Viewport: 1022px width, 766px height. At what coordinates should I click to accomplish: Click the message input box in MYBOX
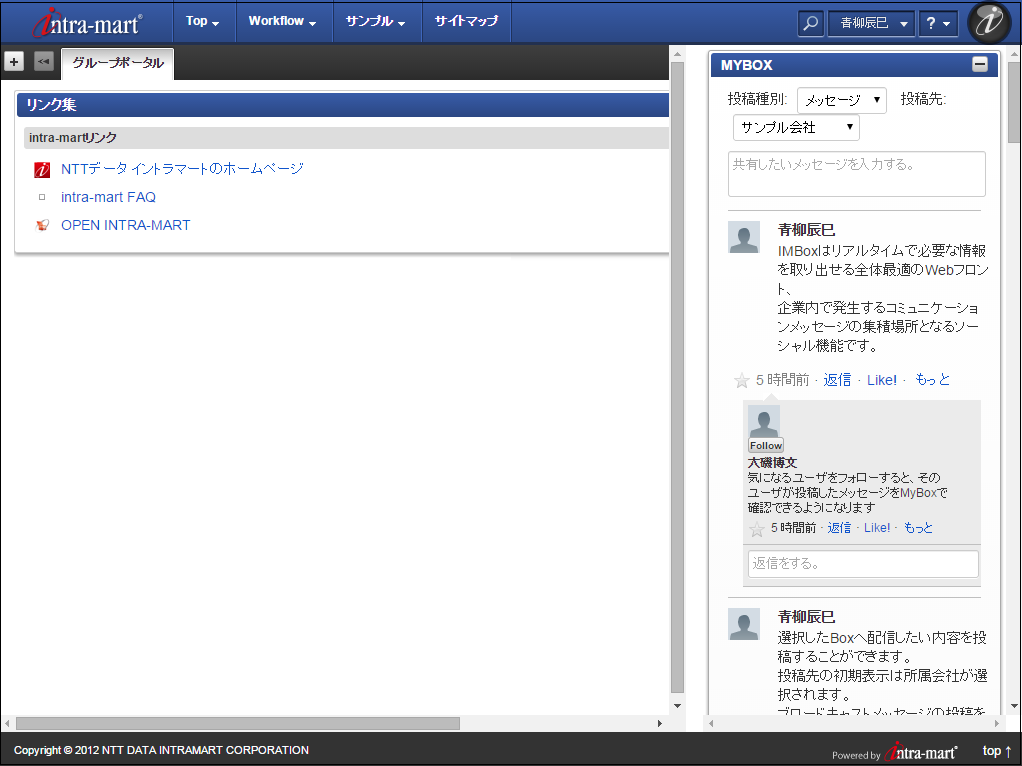856,174
